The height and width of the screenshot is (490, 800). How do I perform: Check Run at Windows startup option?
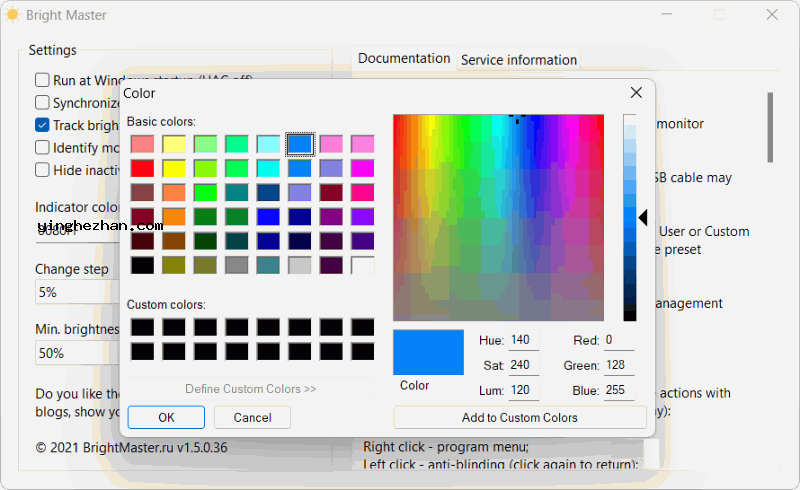pyautogui.click(x=42, y=80)
